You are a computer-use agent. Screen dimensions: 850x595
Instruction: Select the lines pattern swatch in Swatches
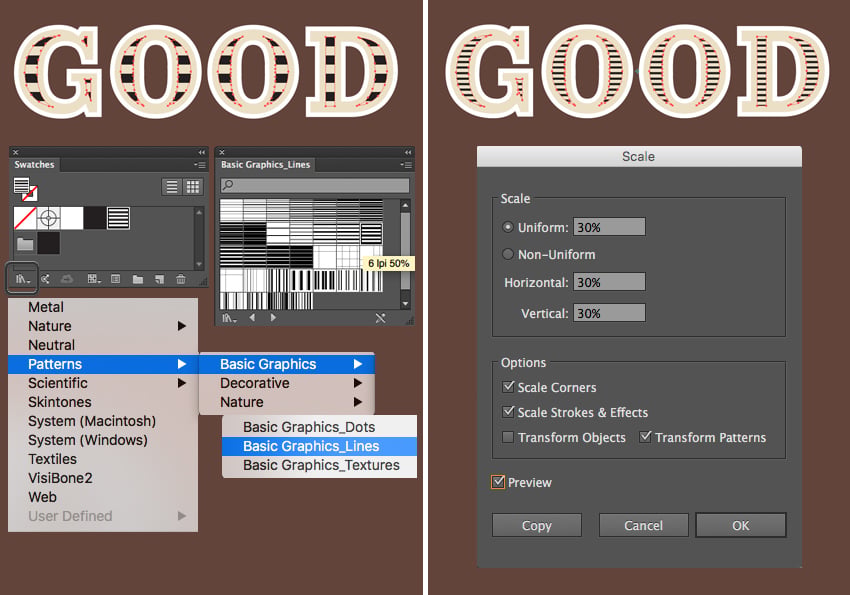pos(118,218)
